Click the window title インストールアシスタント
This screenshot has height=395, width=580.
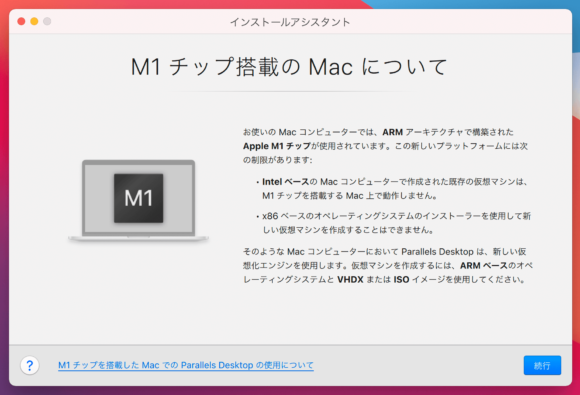290,22
